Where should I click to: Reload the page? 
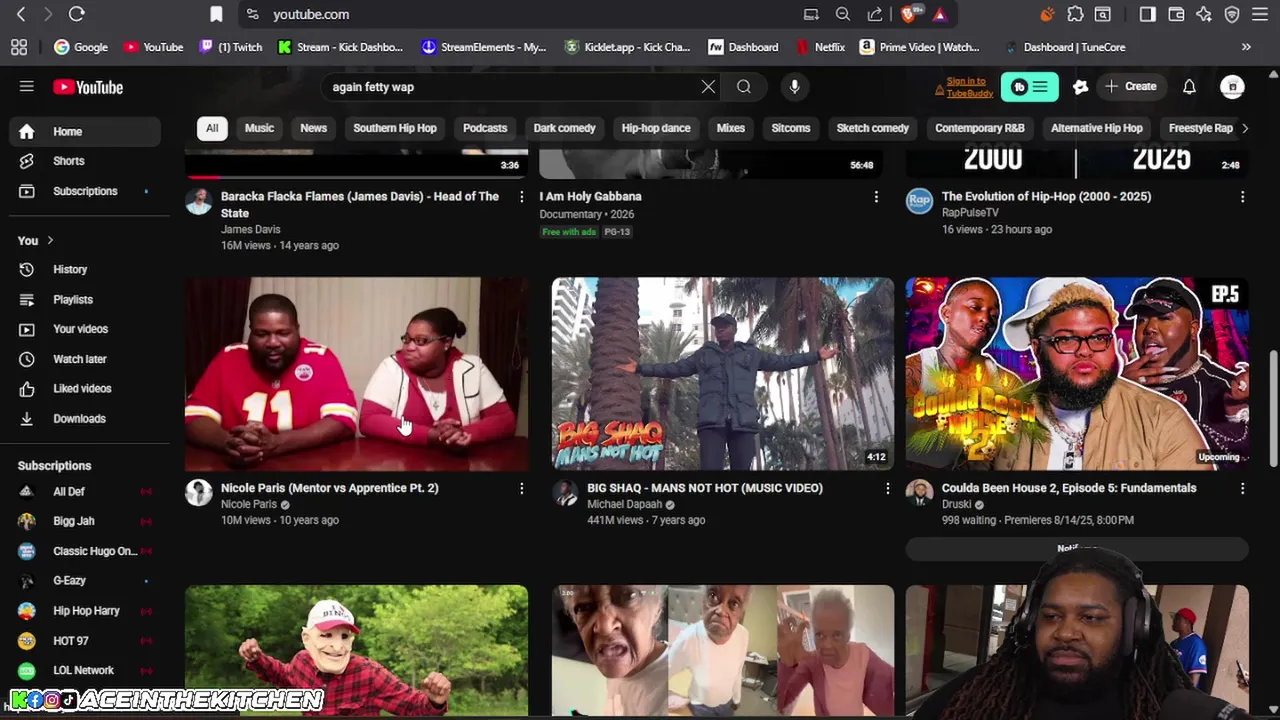click(x=76, y=14)
